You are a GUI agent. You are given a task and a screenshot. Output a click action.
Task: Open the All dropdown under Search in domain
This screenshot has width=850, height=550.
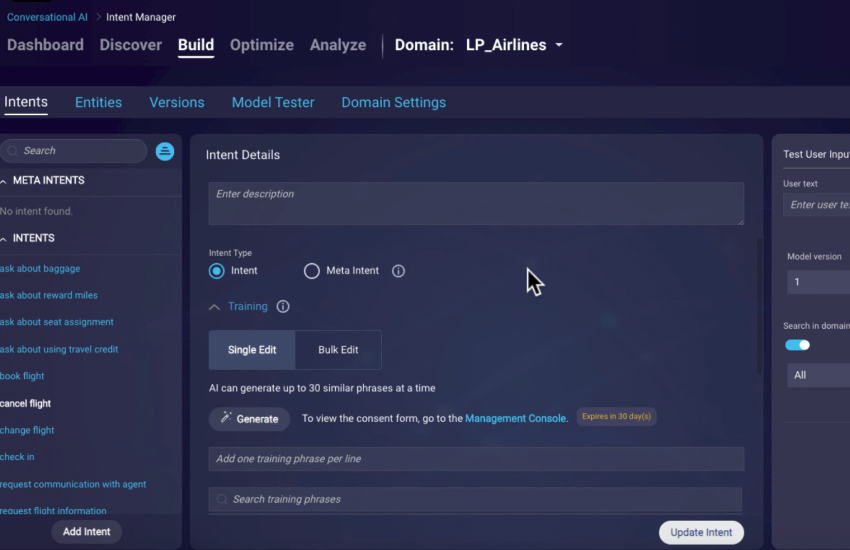pos(819,375)
